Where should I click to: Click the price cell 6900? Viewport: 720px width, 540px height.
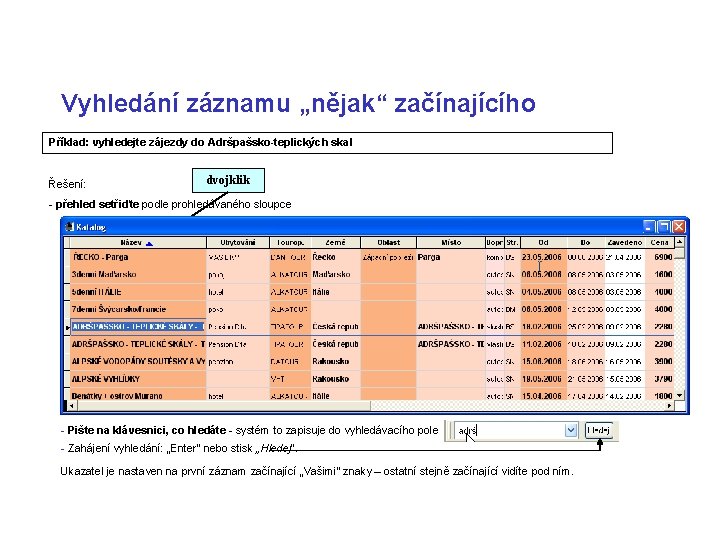[659, 257]
